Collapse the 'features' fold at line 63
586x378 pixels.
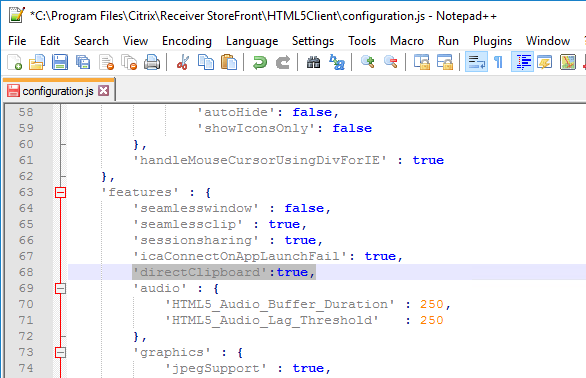[61, 192]
